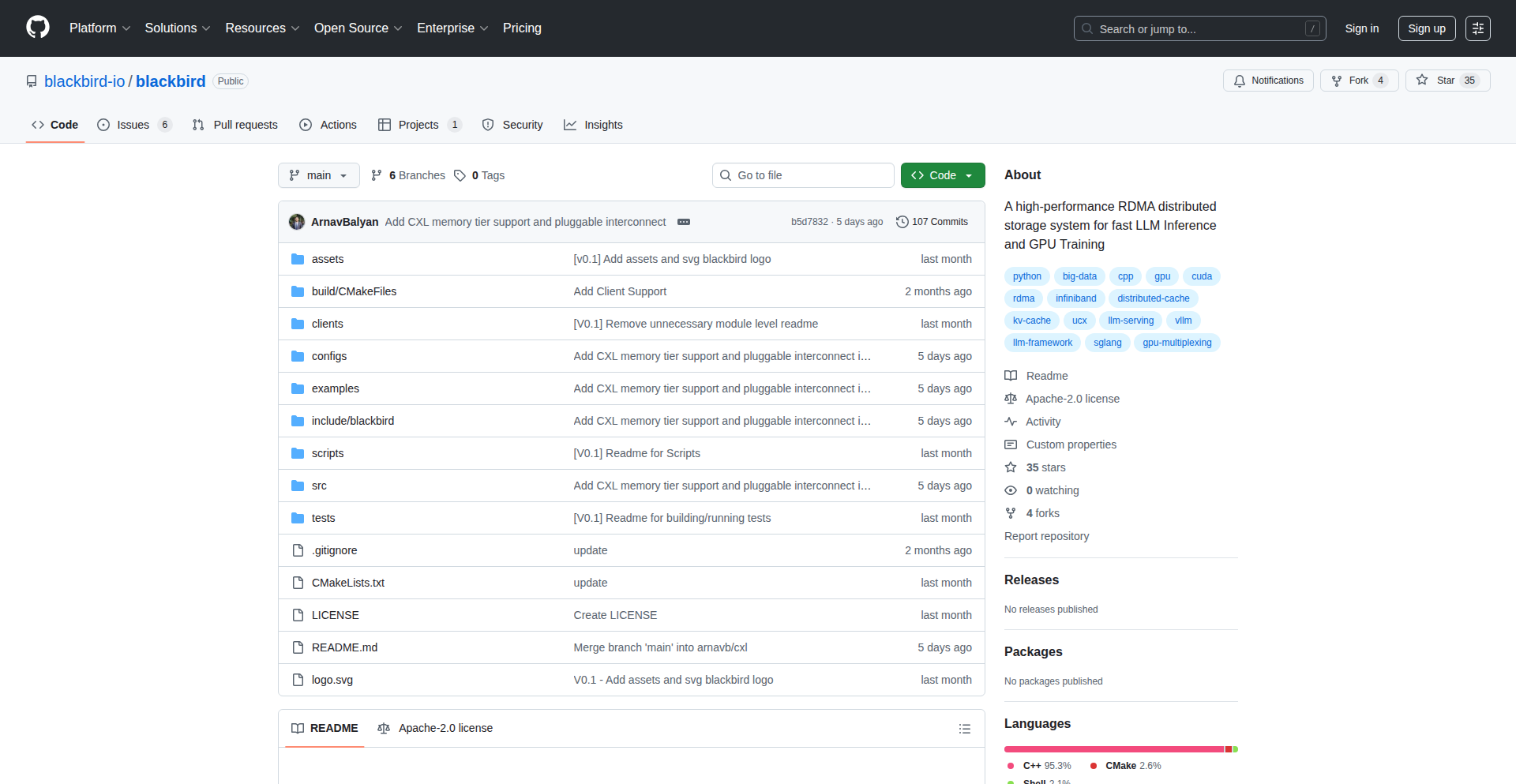Click the GitHub logo icon
Image resolution: width=1516 pixels, height=784 pixels.
pos(38,28)
